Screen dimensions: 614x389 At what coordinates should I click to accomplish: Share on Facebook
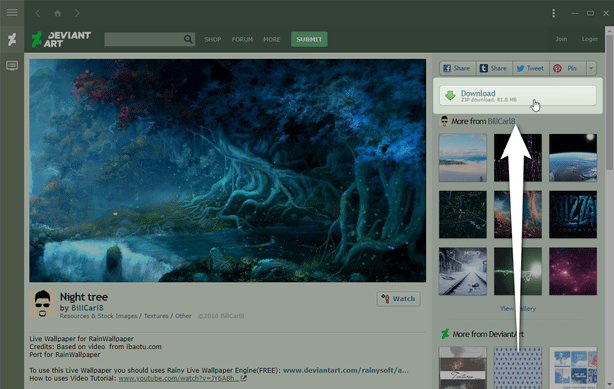click(457, 68)
